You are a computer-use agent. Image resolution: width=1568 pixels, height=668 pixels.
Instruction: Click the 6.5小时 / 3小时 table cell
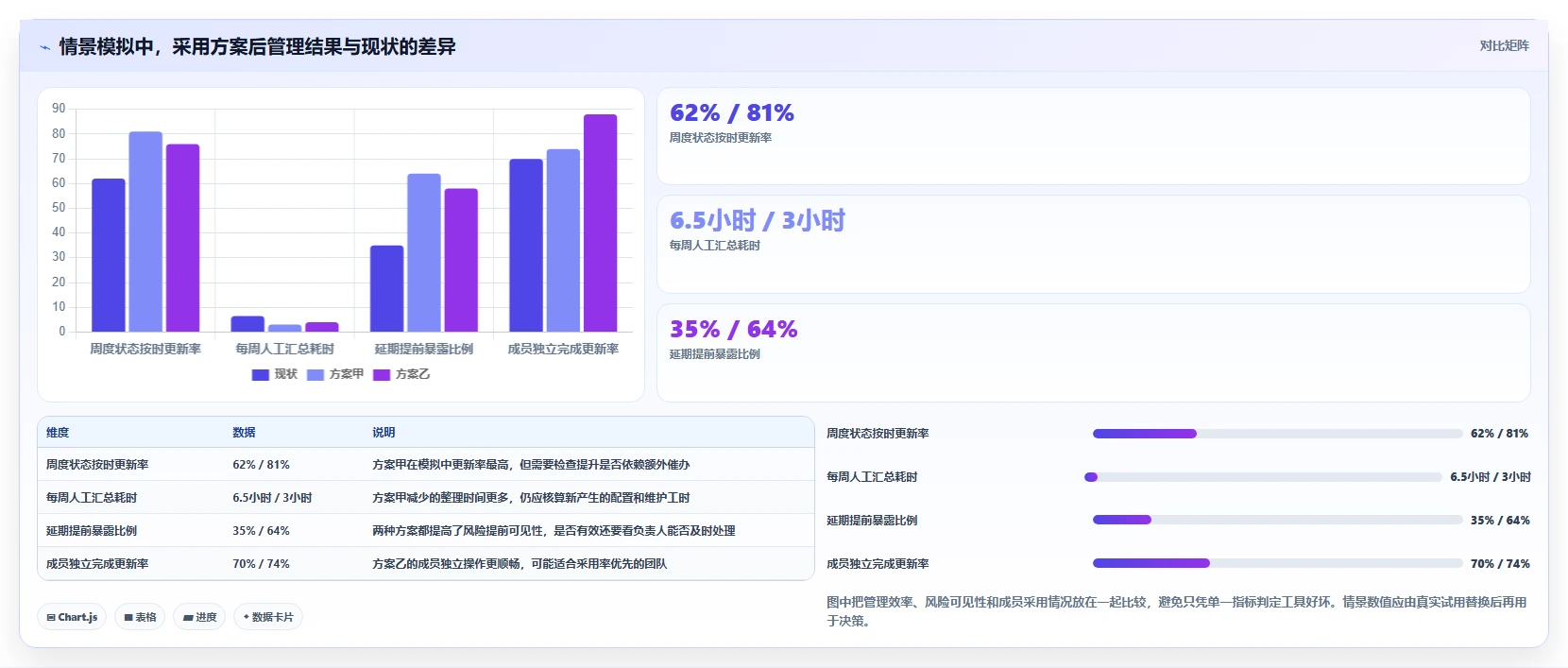272,498
